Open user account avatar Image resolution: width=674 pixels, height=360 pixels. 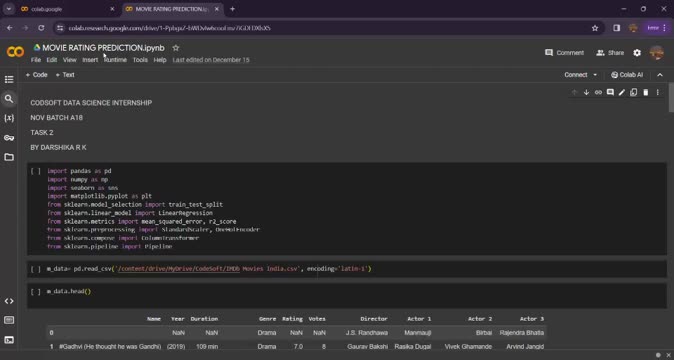657,53
